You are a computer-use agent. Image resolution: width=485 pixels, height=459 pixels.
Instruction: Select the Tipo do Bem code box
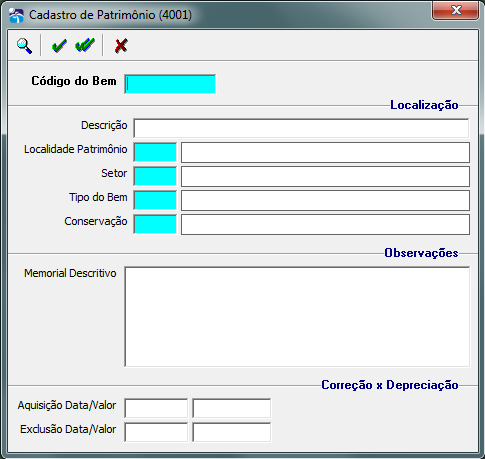[x=155, y=200]
